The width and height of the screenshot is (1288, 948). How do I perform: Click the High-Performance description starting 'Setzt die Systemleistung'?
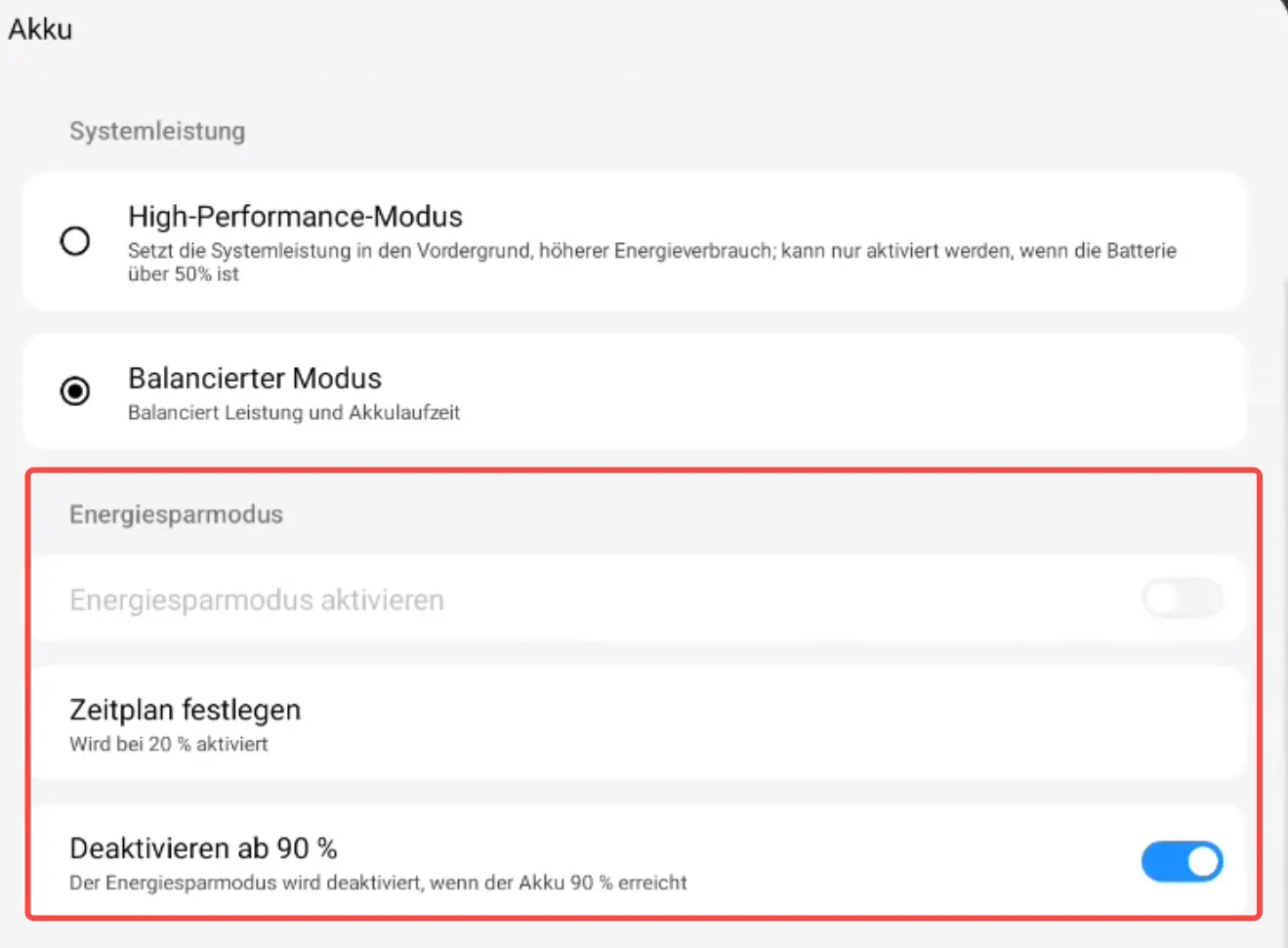pyautogui.click(x=651, y=251)
